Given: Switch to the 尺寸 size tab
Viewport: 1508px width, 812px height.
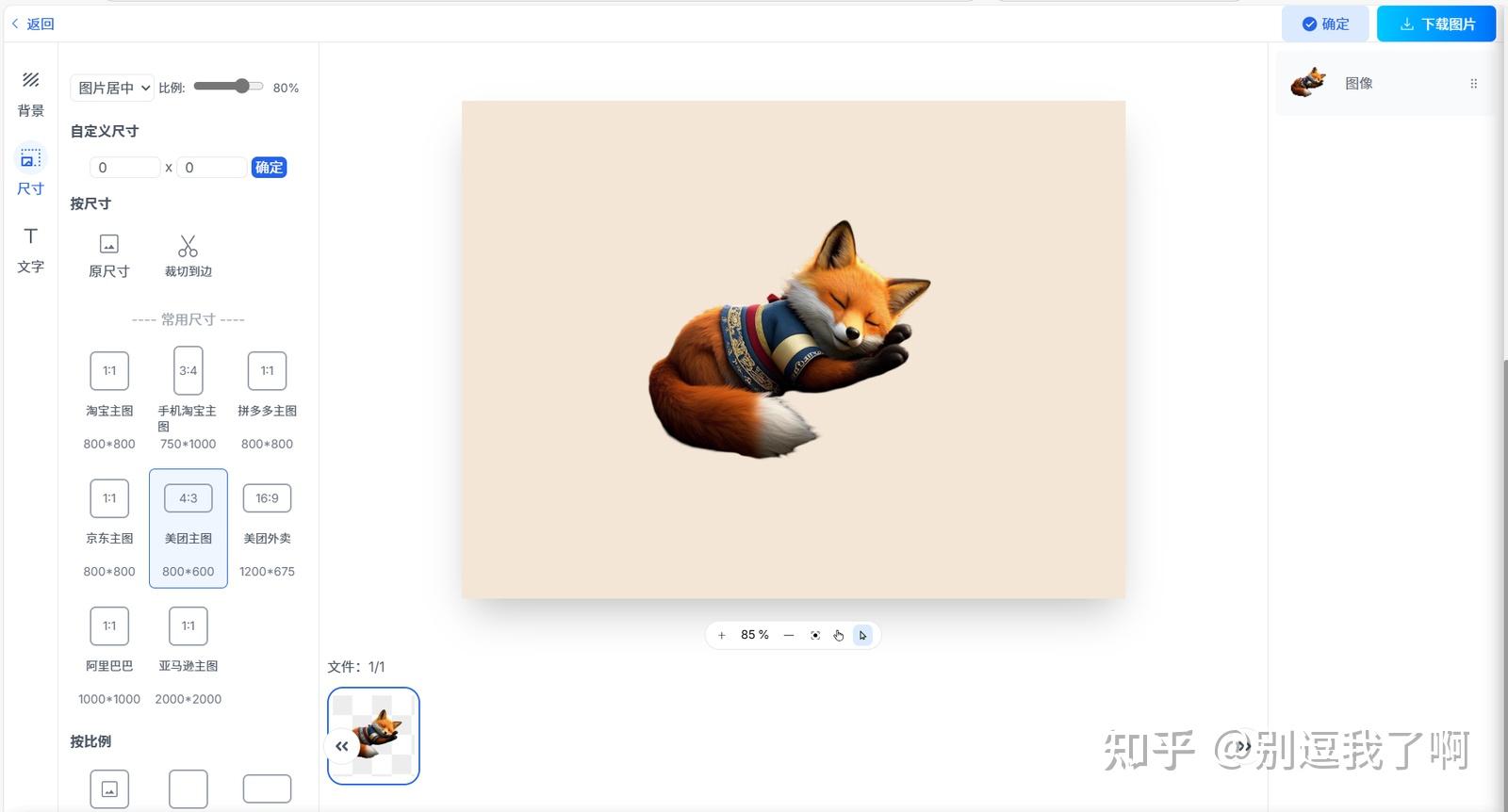Looking at the screenshot, I should click(x=31, y=171).
